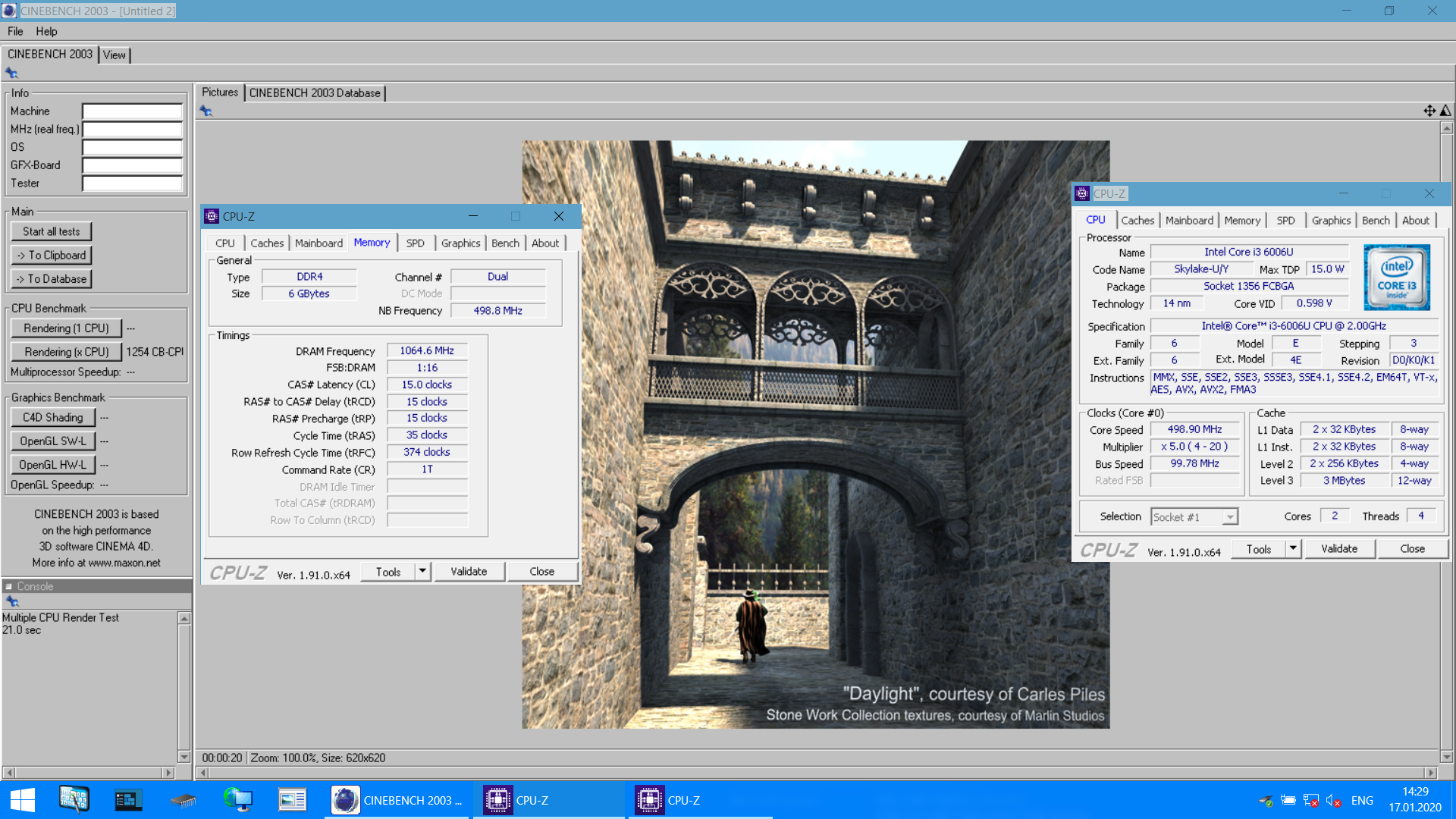1456x819 pixels.
Task: Click the 1254 CB-CPU score
Action: [155, 351]
